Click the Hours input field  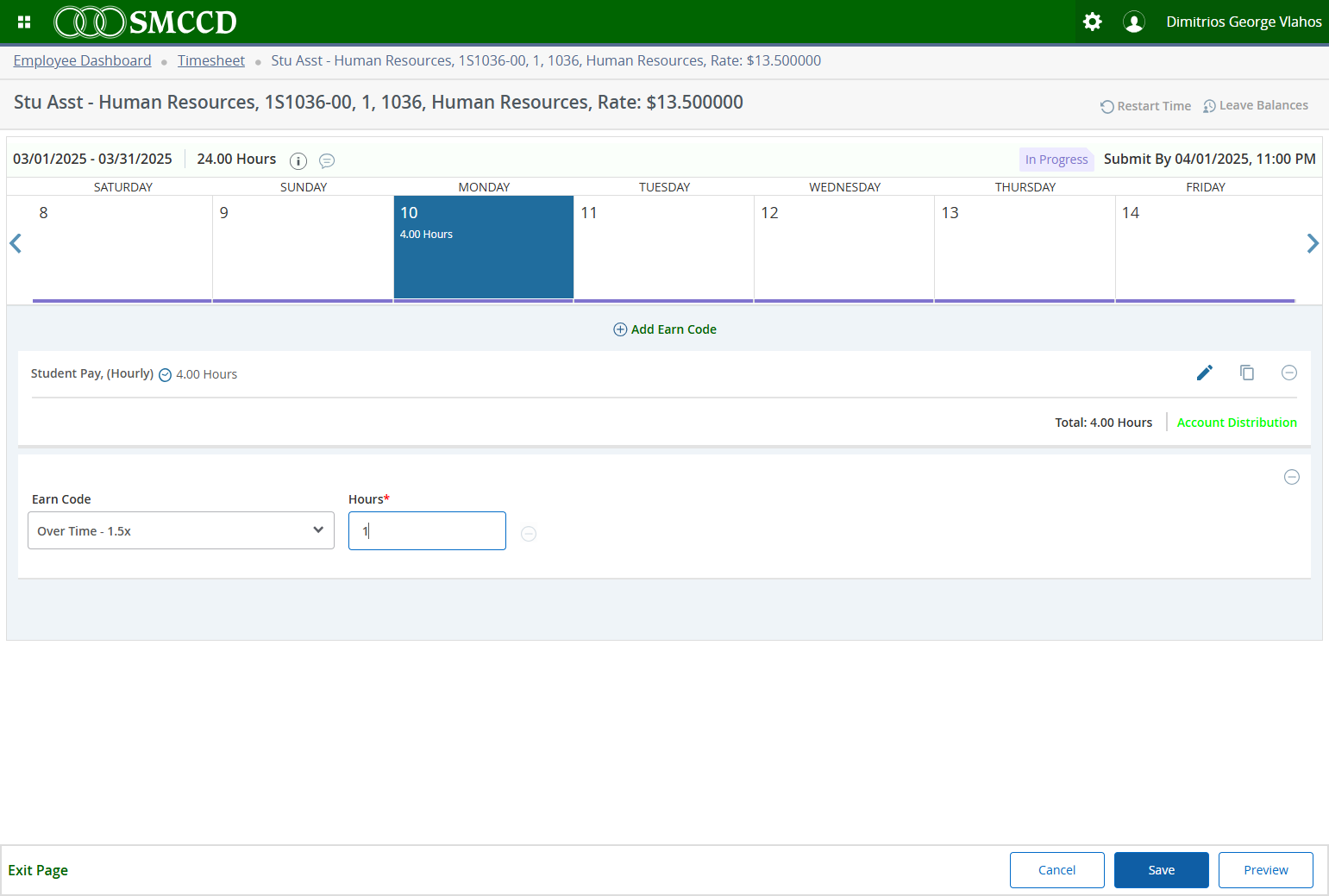tap(427, 530)
